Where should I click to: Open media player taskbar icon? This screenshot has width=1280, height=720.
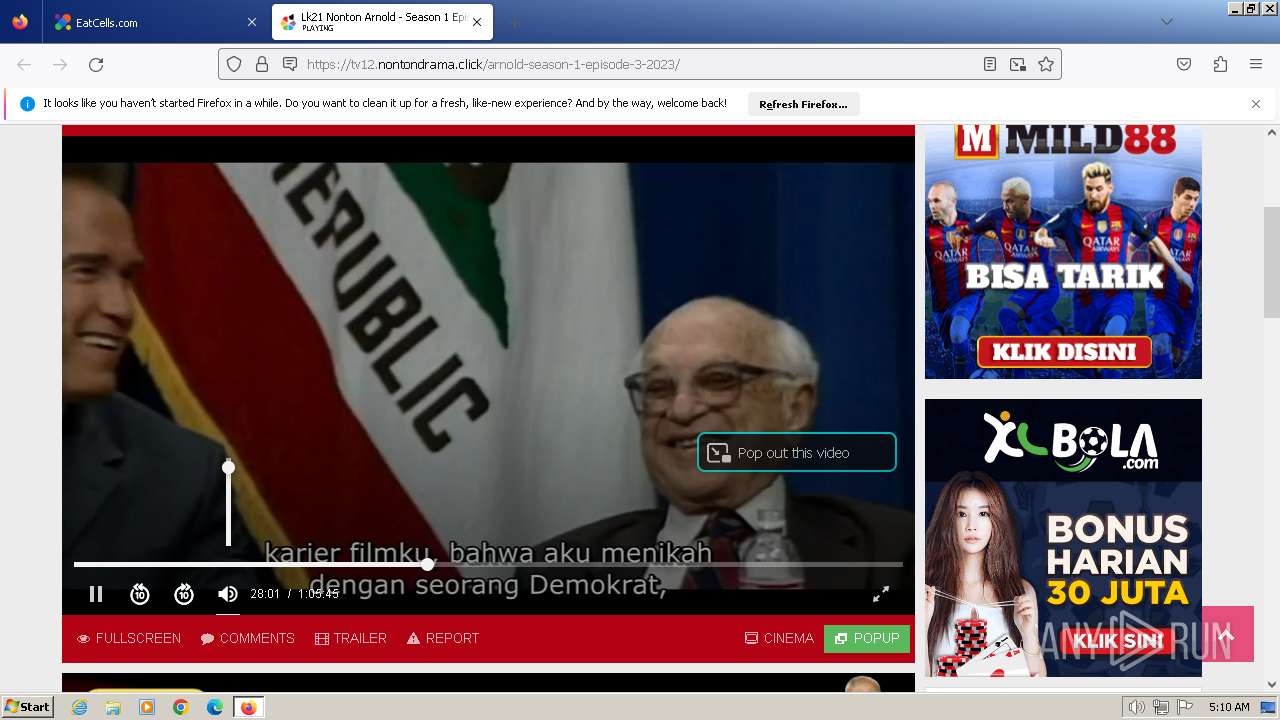coord(147,707)
